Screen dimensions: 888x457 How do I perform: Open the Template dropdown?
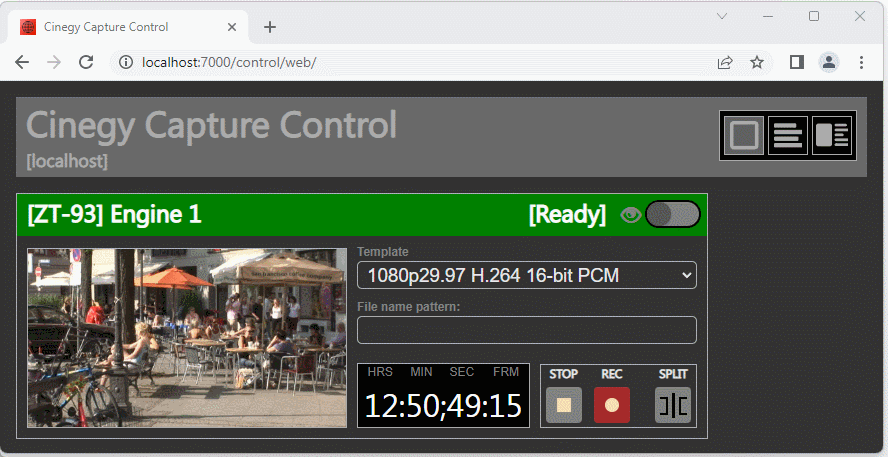point(527,275)
